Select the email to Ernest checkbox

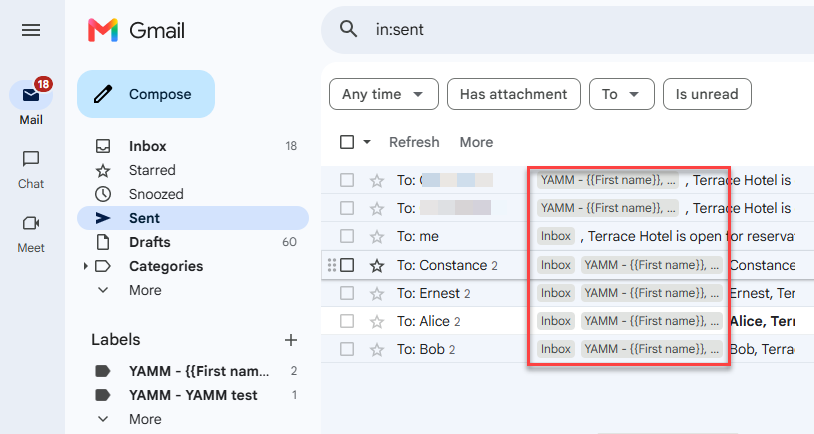click(347, 293)
